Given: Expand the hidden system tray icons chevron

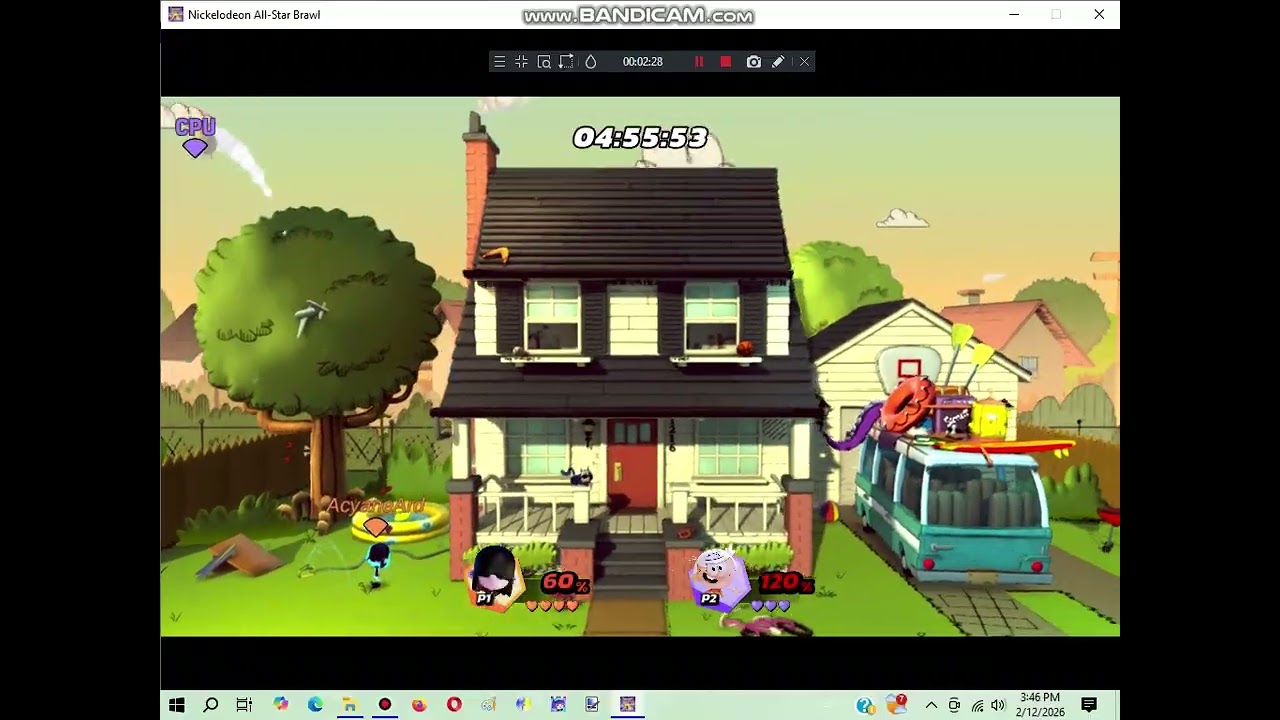Looking at the screenshot, I should point(931,706).
